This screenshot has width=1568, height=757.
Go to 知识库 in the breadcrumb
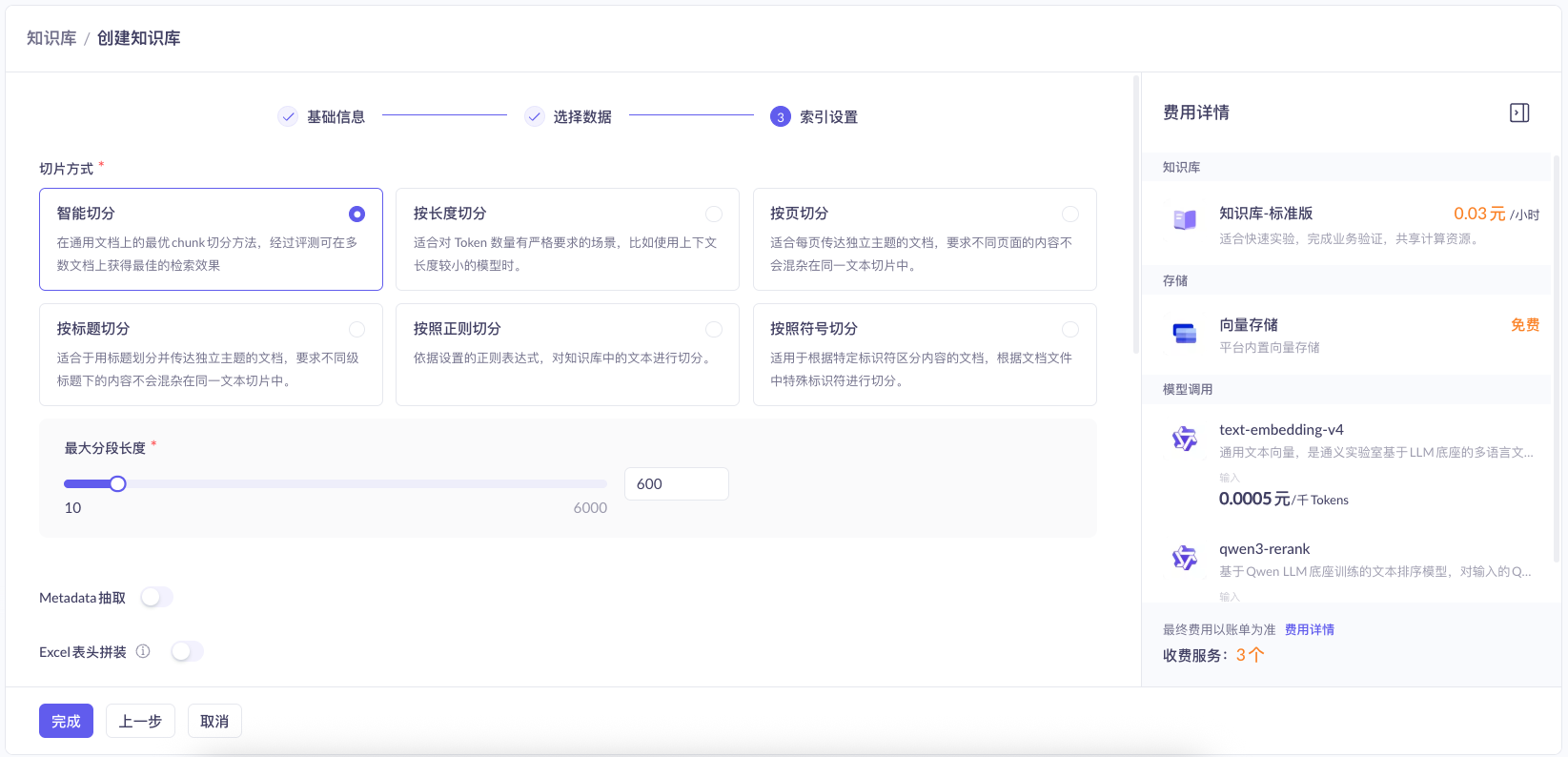point(51,38)
